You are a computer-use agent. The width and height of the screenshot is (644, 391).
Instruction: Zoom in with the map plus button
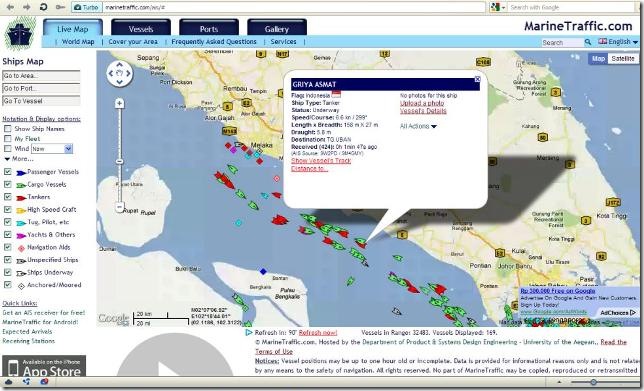(120, 103)
